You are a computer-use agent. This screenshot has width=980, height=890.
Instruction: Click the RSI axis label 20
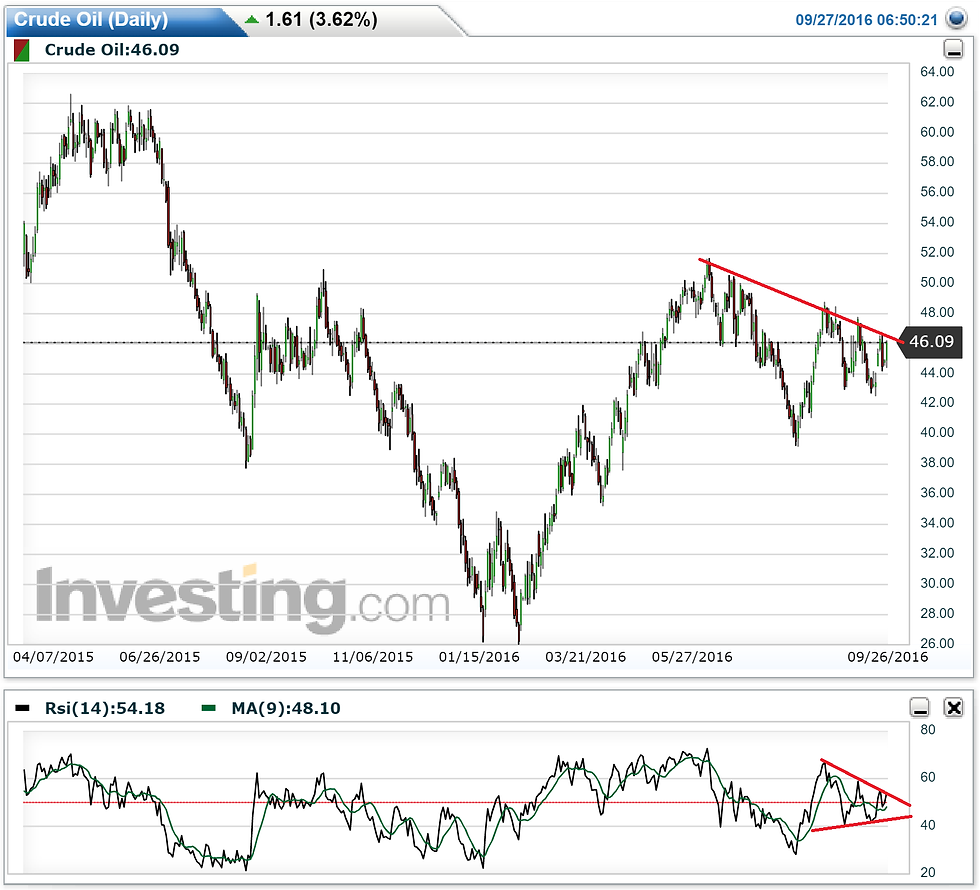[928, 872]
